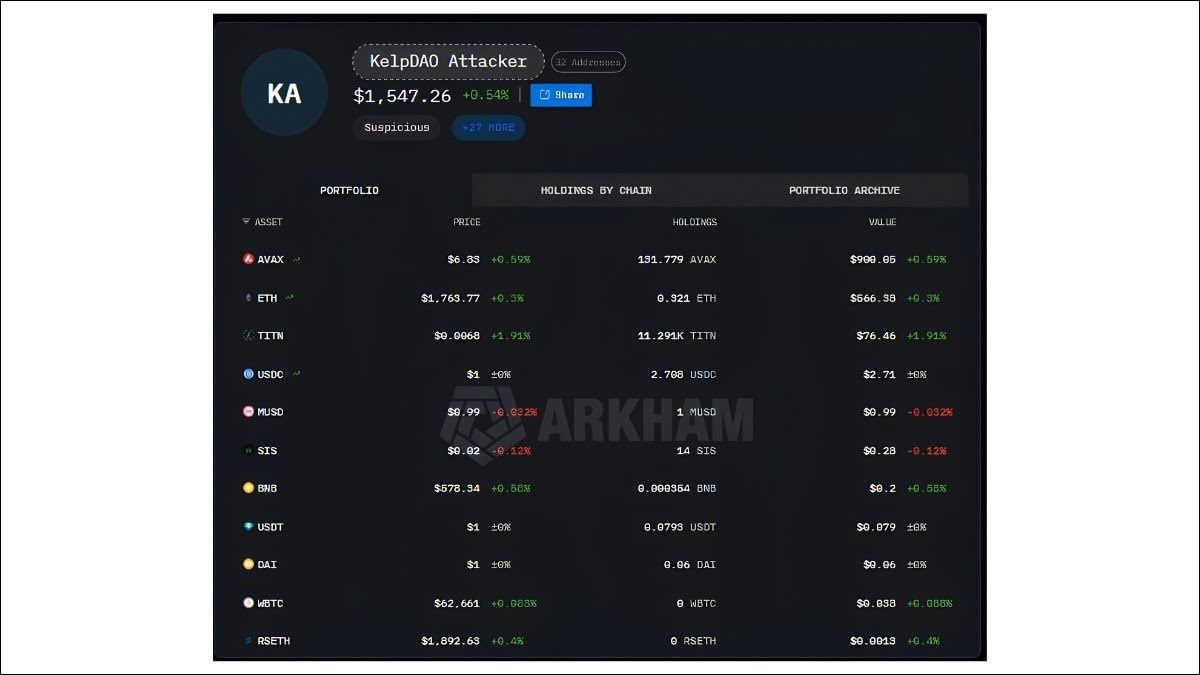Sort by the VALUE column header
The height and width of the screenshot is (675, 1200).
(x=882, y=222)
